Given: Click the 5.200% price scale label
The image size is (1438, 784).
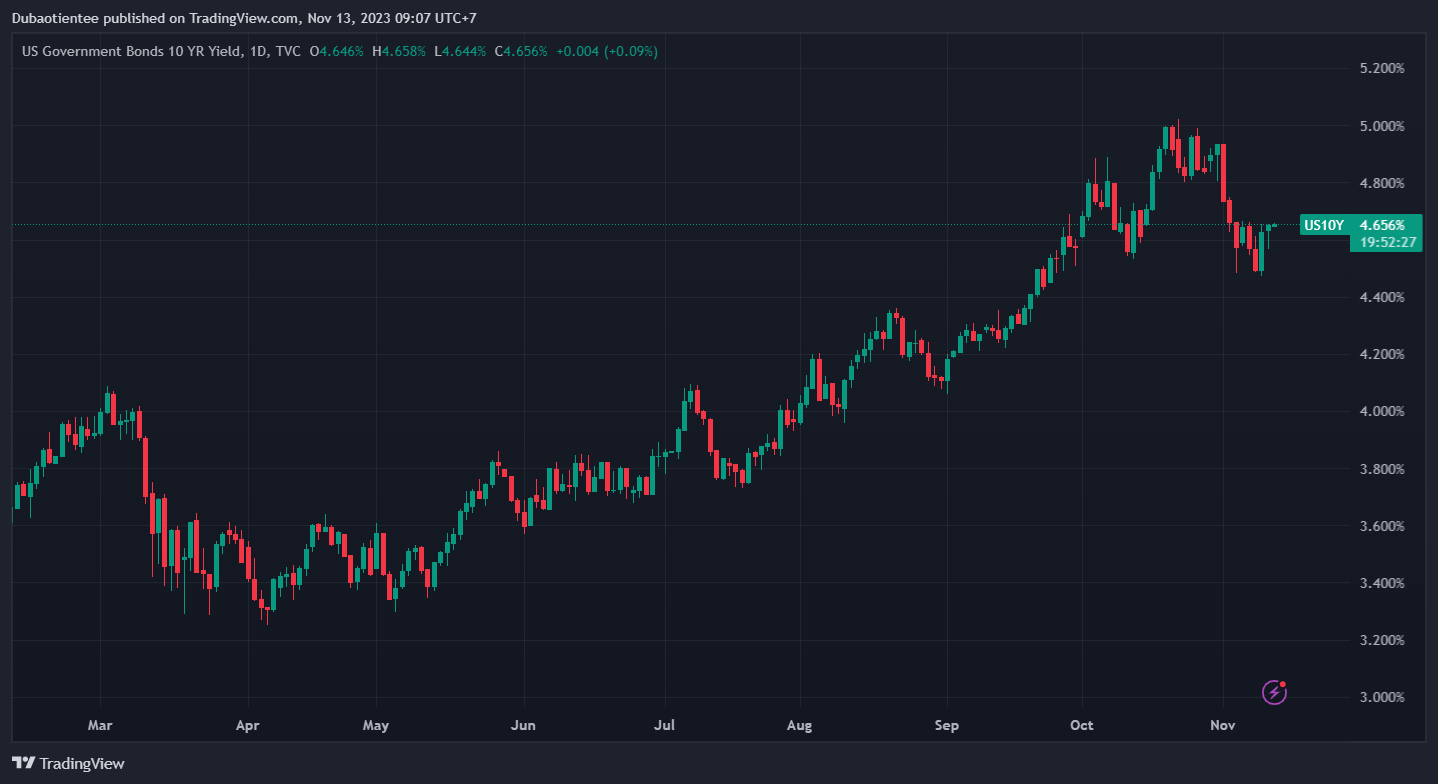Looking at the screenshot, I should click(1382, 69).
